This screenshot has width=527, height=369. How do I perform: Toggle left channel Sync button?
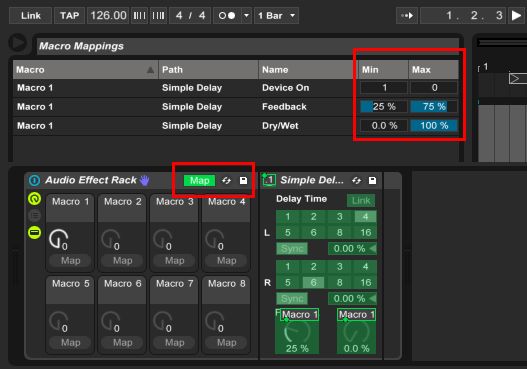292,249
